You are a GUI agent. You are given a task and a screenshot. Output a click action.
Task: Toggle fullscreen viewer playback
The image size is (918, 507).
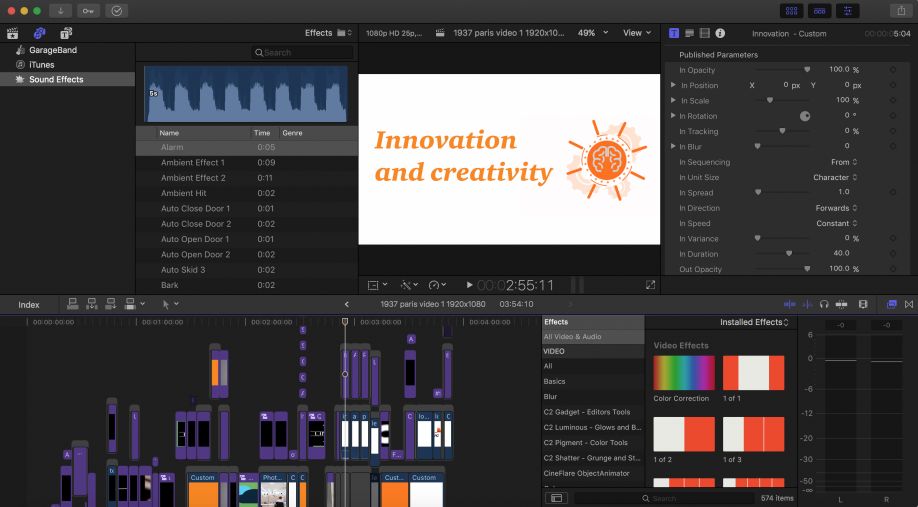[x=650, y=285]
